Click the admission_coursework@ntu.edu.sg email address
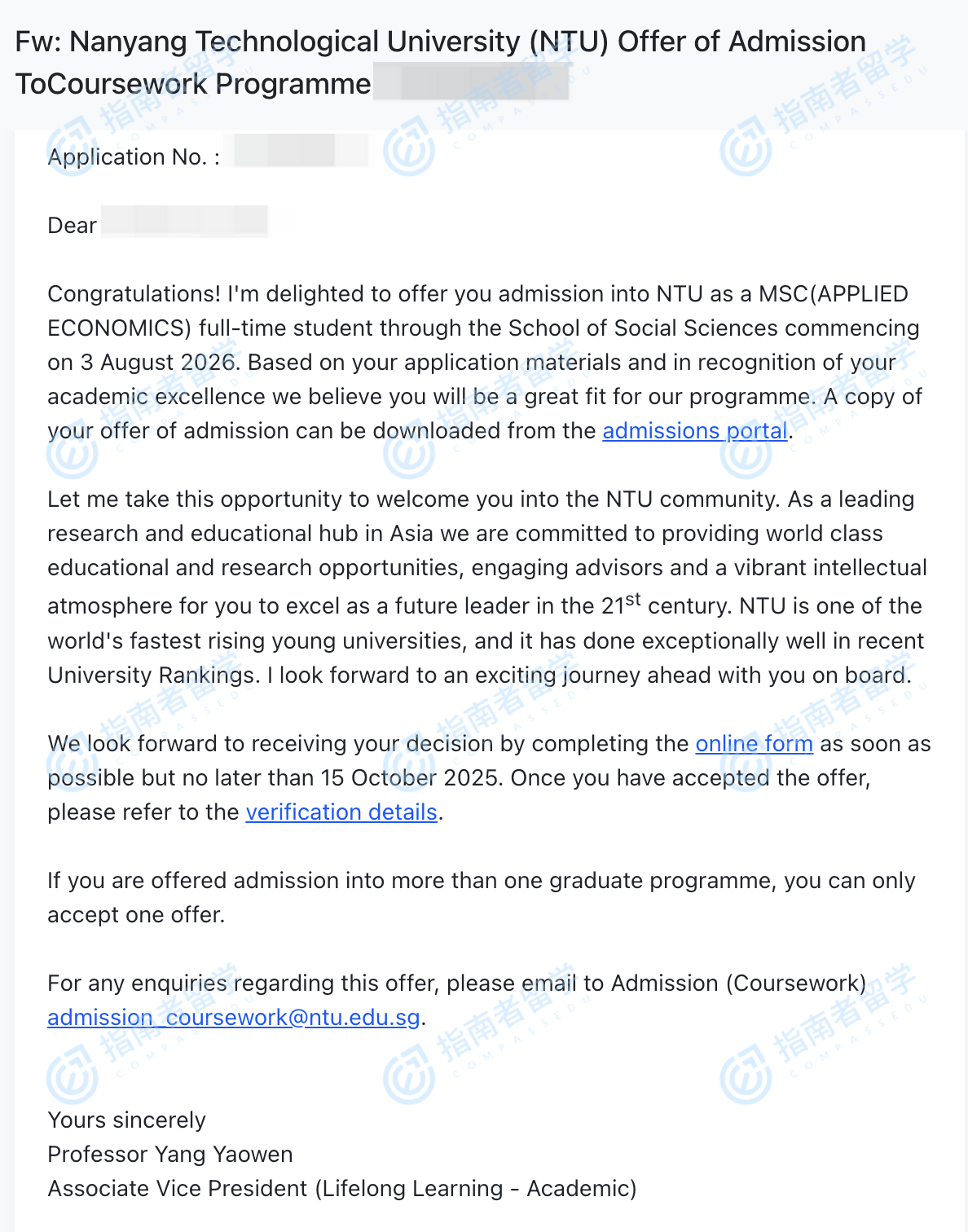 coord(234,1018)
